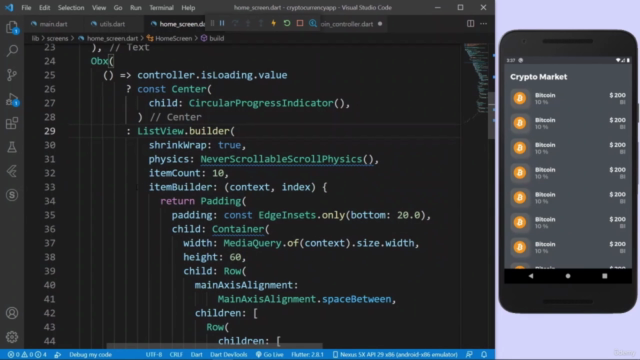Restart the debug session
The height and width of the screenshot is (360, 640).
[287, 24]
